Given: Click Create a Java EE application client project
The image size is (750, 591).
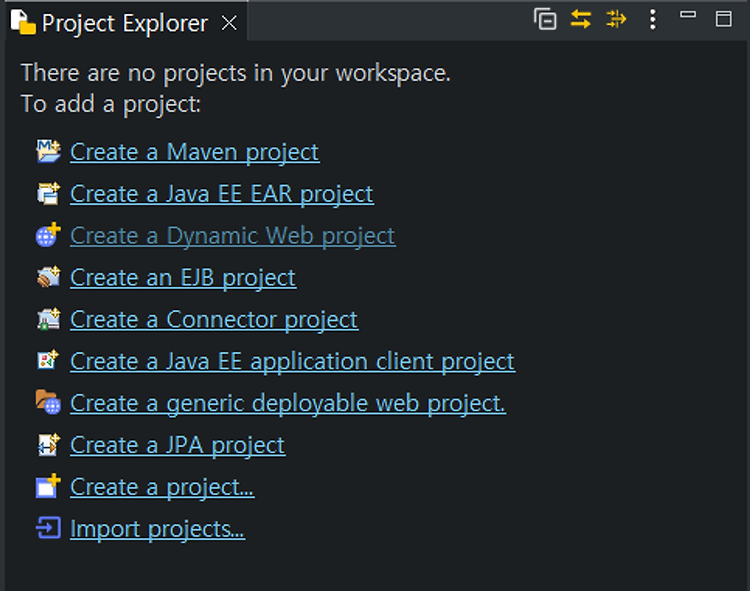Looking at the screenshot, I should (292, 362).
